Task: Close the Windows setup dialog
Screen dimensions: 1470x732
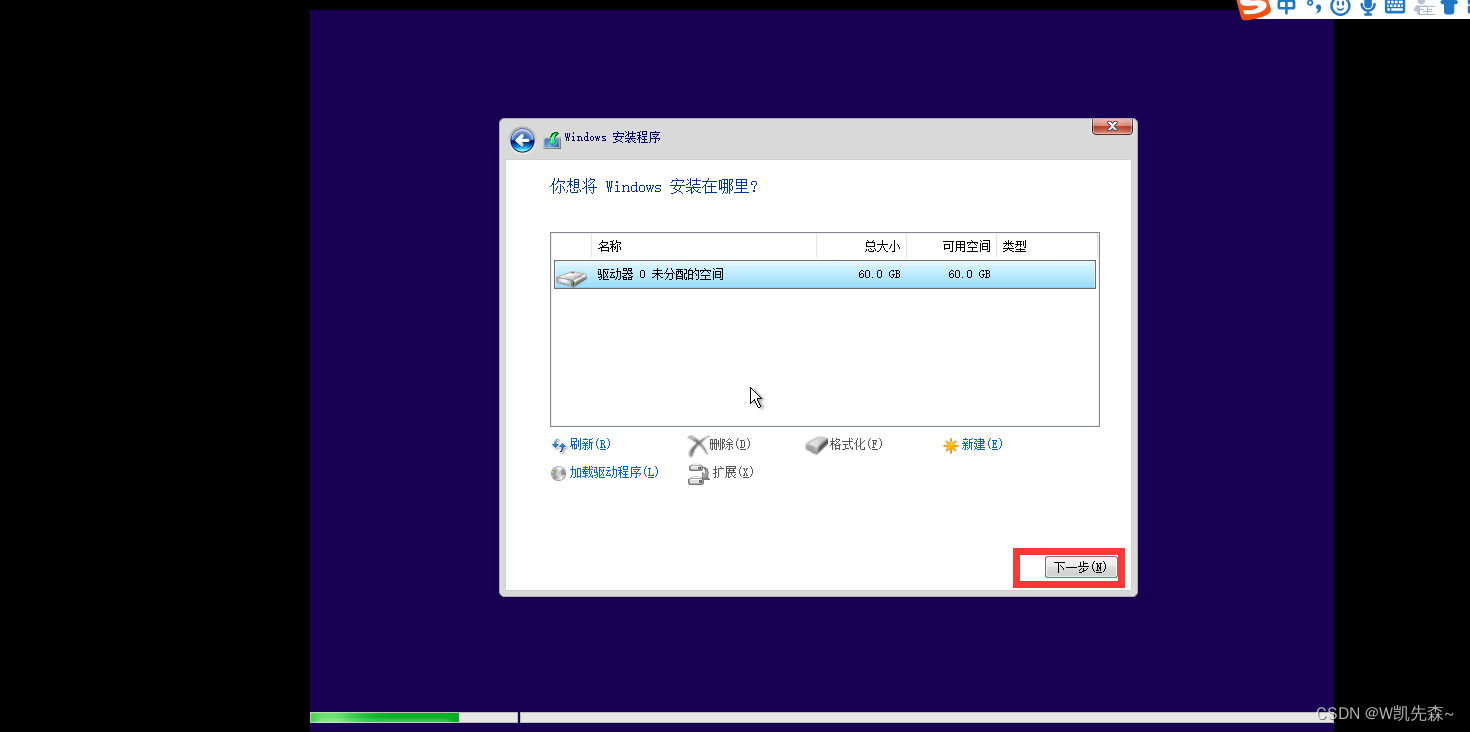Action: pos(1112,126)
